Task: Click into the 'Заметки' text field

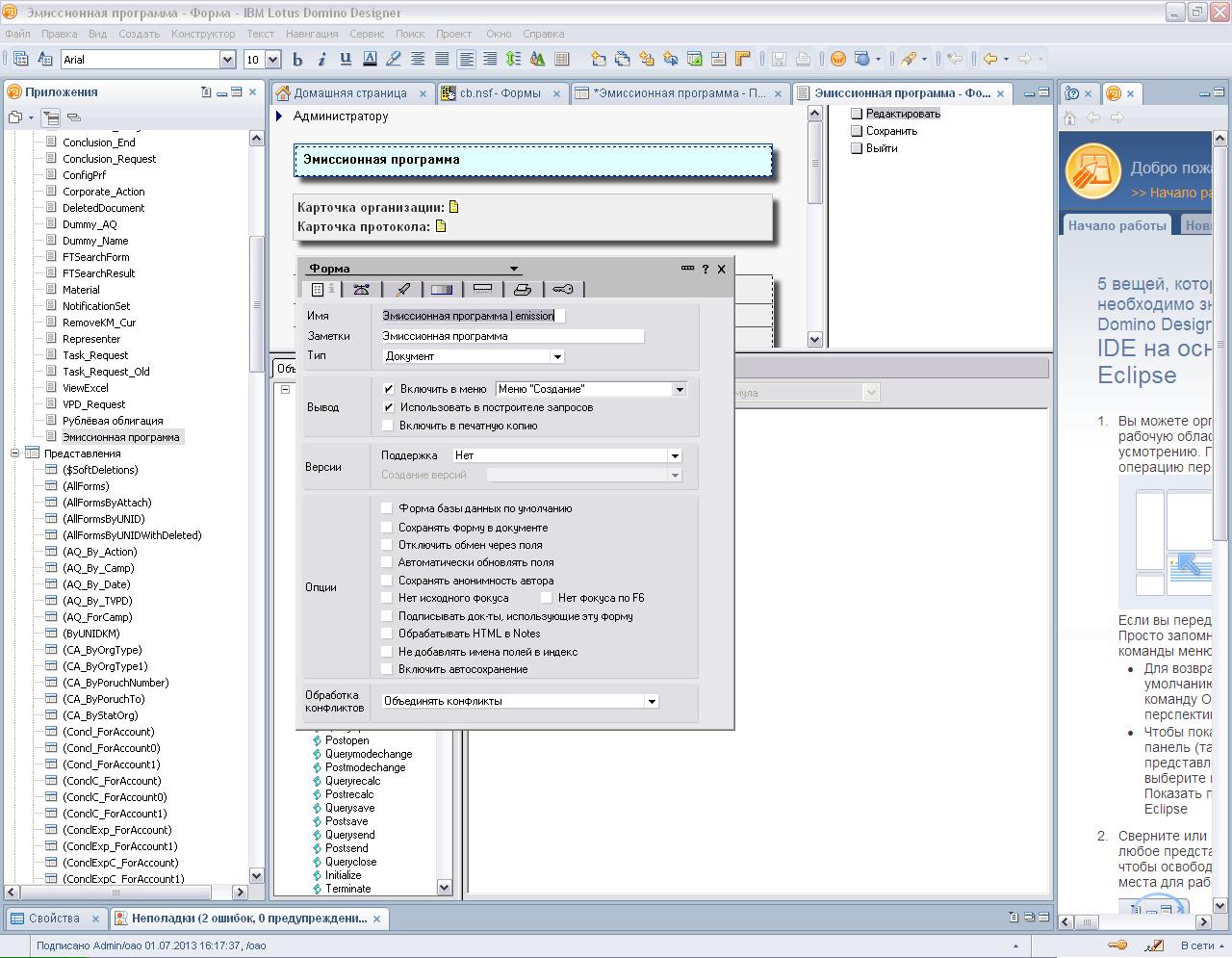Action: (x=512, y=336)
